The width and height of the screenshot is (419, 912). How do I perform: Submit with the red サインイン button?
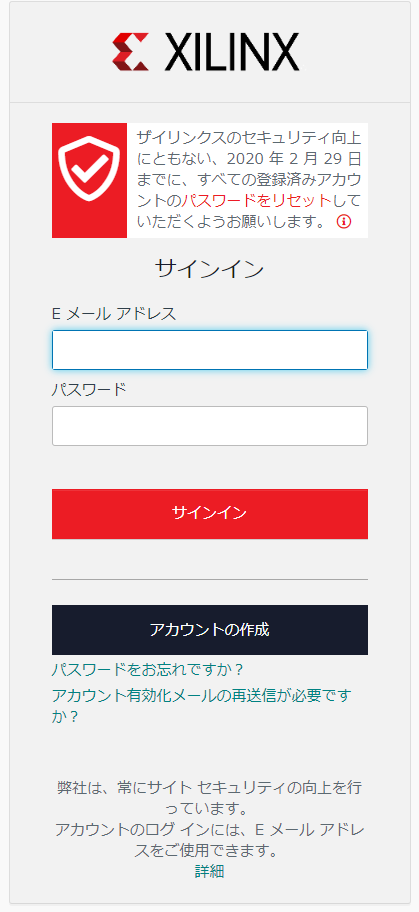pyautogui.click(x=210, y=514)
